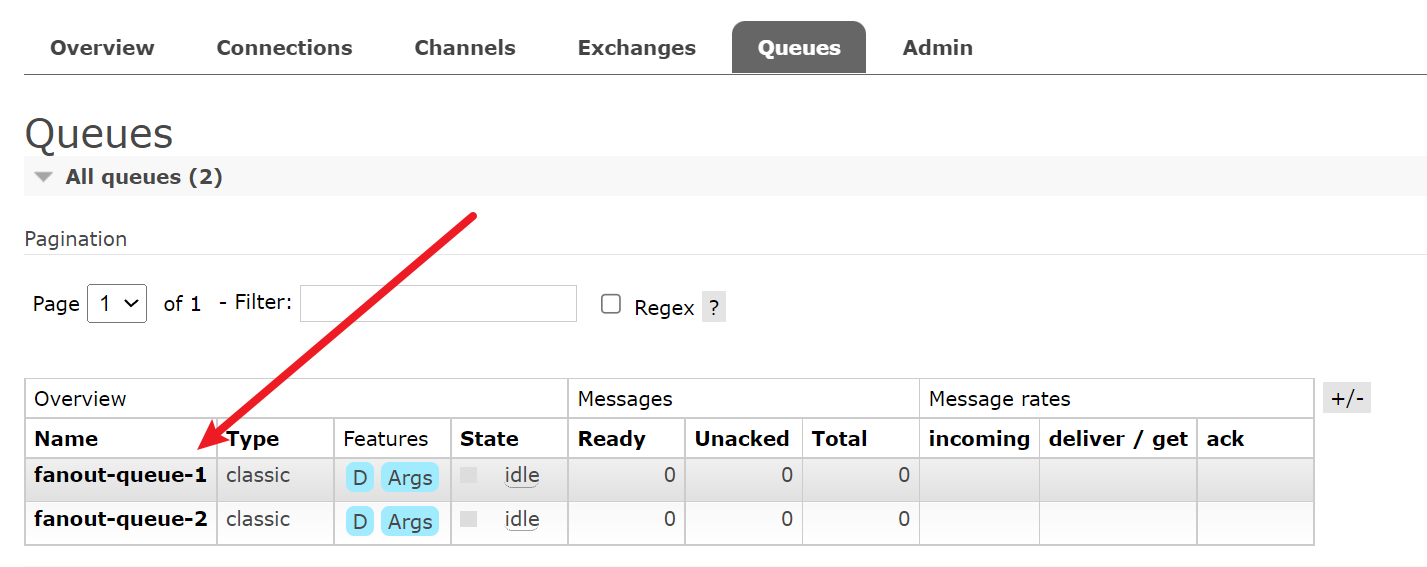This screenshot has height=567, width=1427.
Task: Click the Queues page heading
Action: 99,133
